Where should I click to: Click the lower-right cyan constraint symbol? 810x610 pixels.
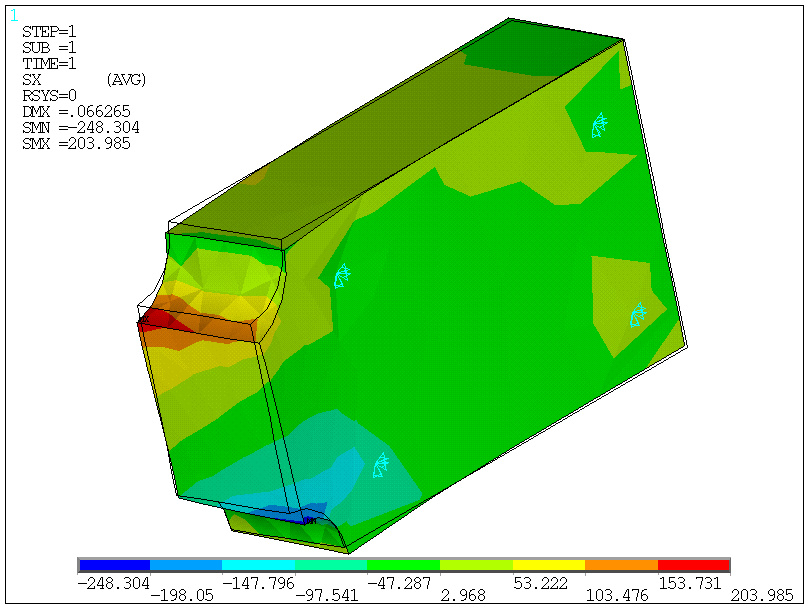tap(638, 315)
